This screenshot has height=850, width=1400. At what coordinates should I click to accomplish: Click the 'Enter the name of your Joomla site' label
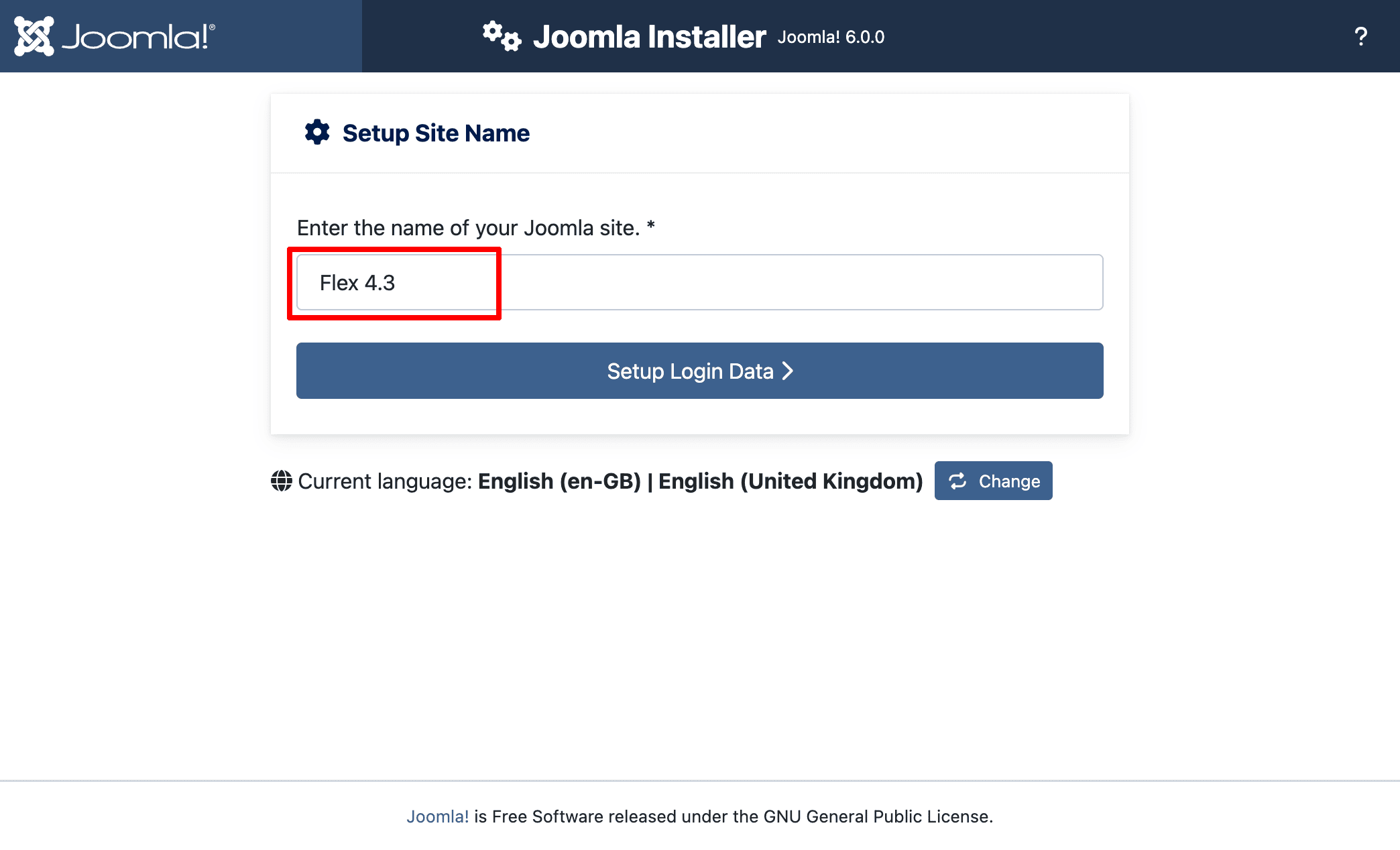[468, 228]
